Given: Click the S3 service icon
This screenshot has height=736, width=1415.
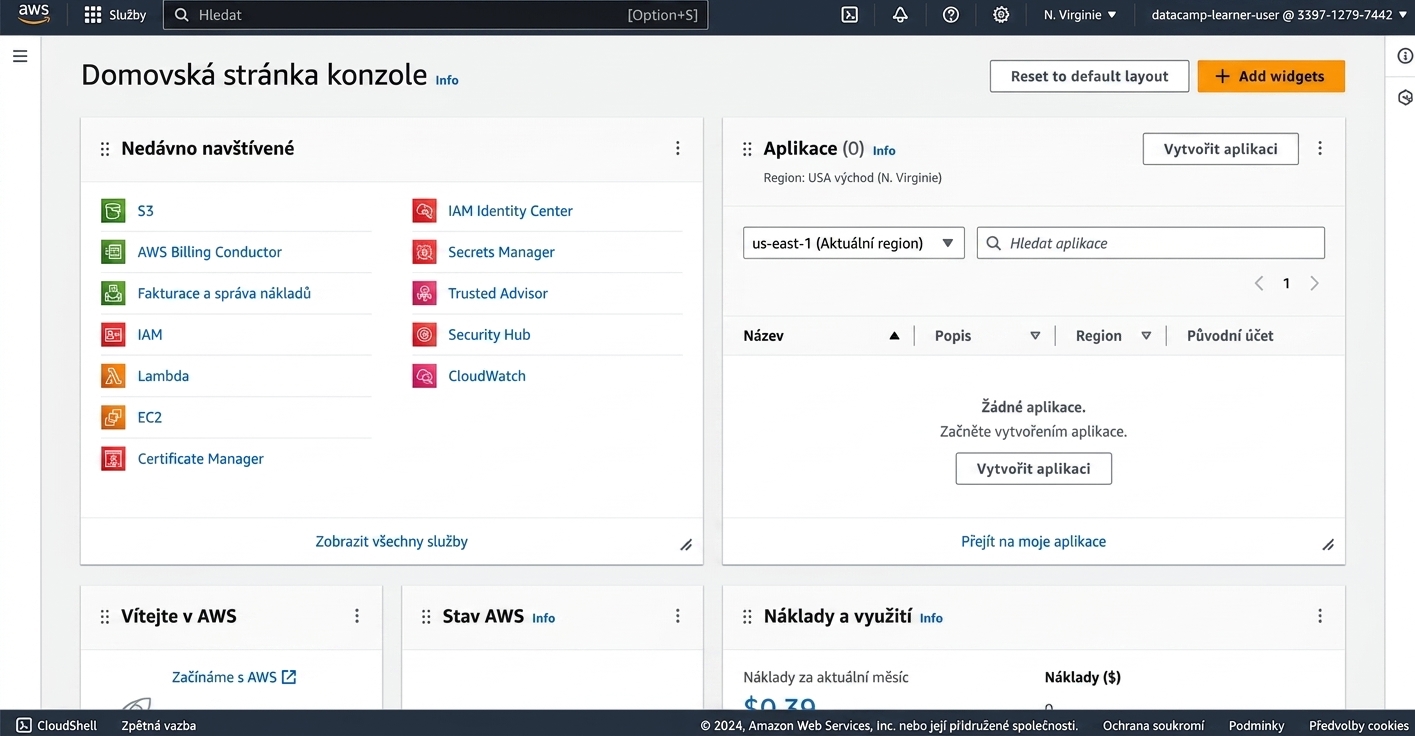Looking at the screenshot, I should [x=113, y=211].
